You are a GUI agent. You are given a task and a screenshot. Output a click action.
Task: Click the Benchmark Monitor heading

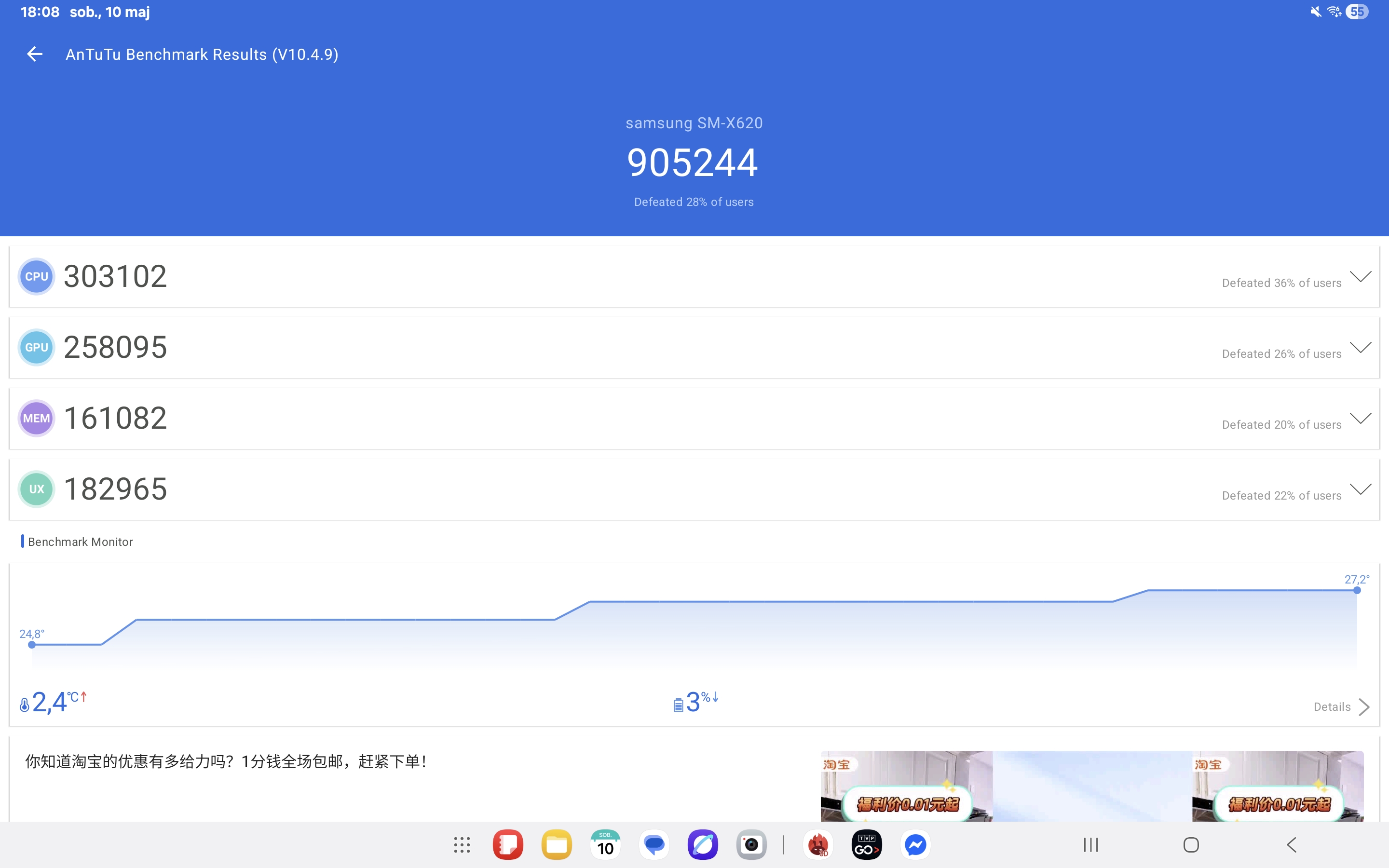pos(81,542)
